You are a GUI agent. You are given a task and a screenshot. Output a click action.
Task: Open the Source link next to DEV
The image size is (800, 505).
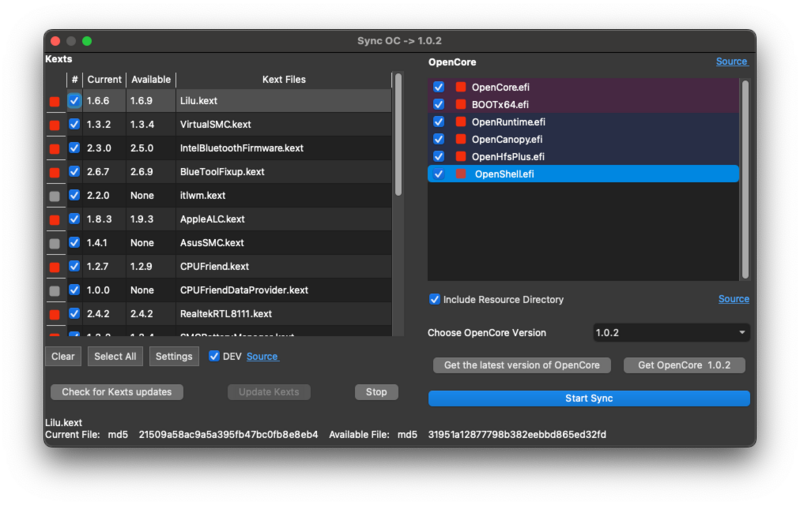click(262, 357)
